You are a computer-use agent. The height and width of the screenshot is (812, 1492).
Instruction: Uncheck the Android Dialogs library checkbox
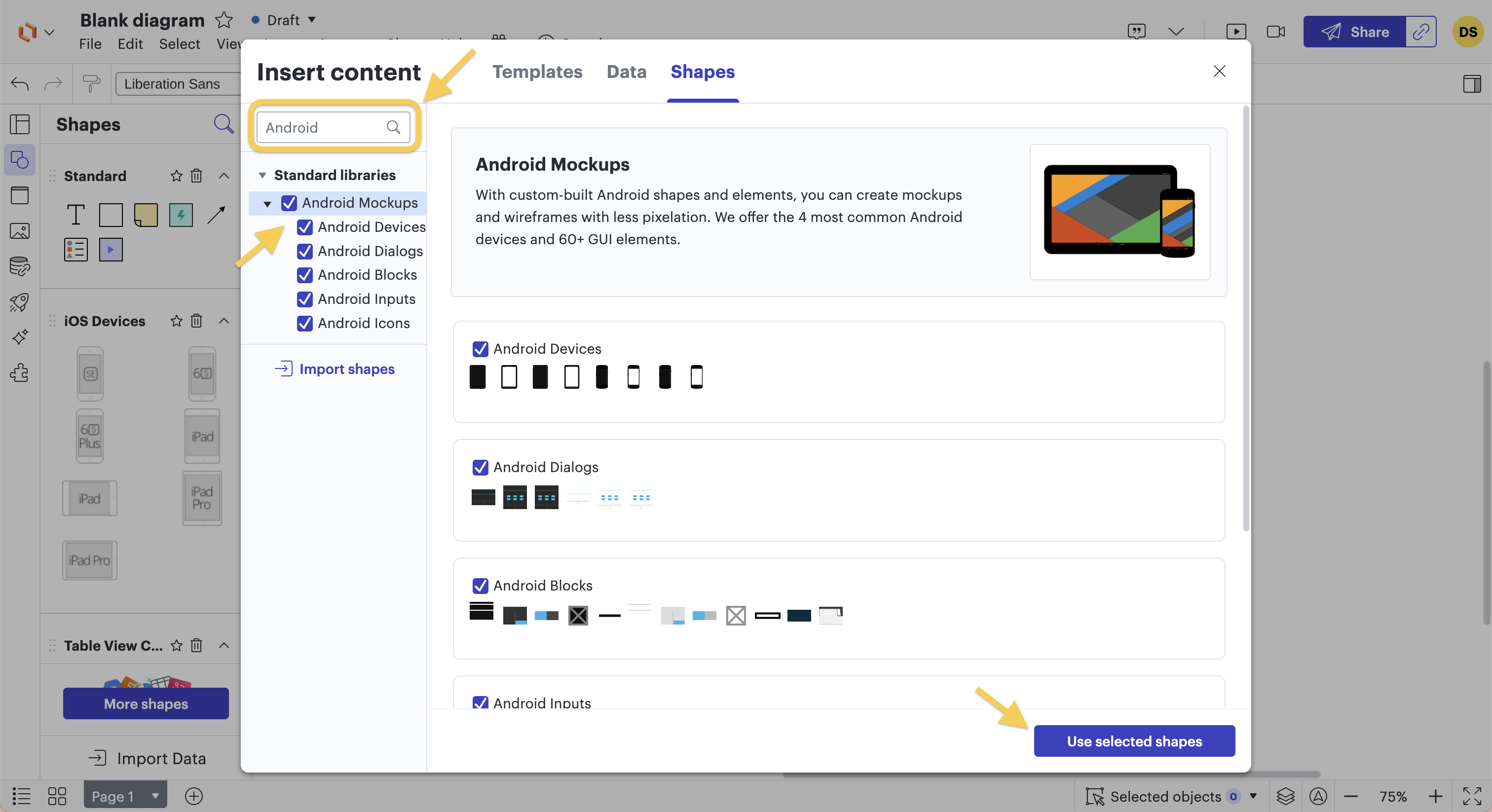click(x=305, y=251)
